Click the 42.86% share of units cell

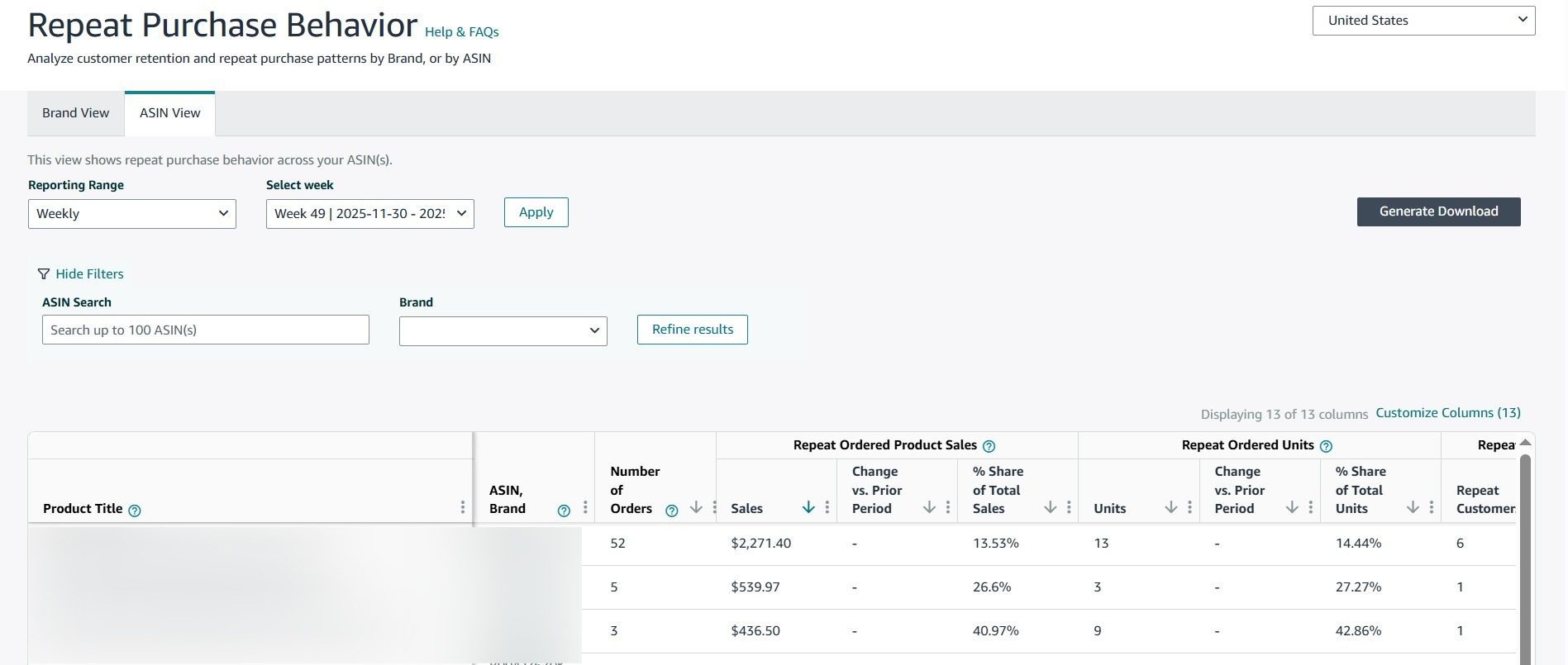click(1358, 631)
